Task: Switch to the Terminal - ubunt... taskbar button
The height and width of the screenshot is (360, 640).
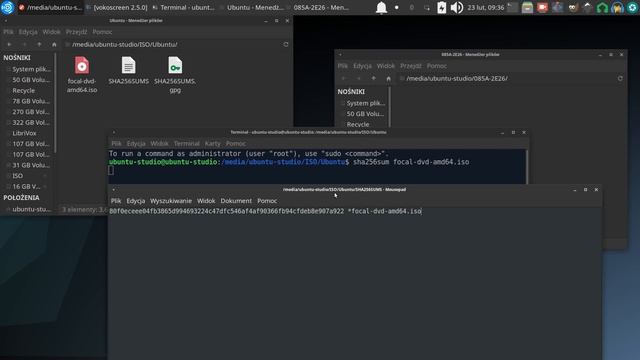Action: coord(184,7)
